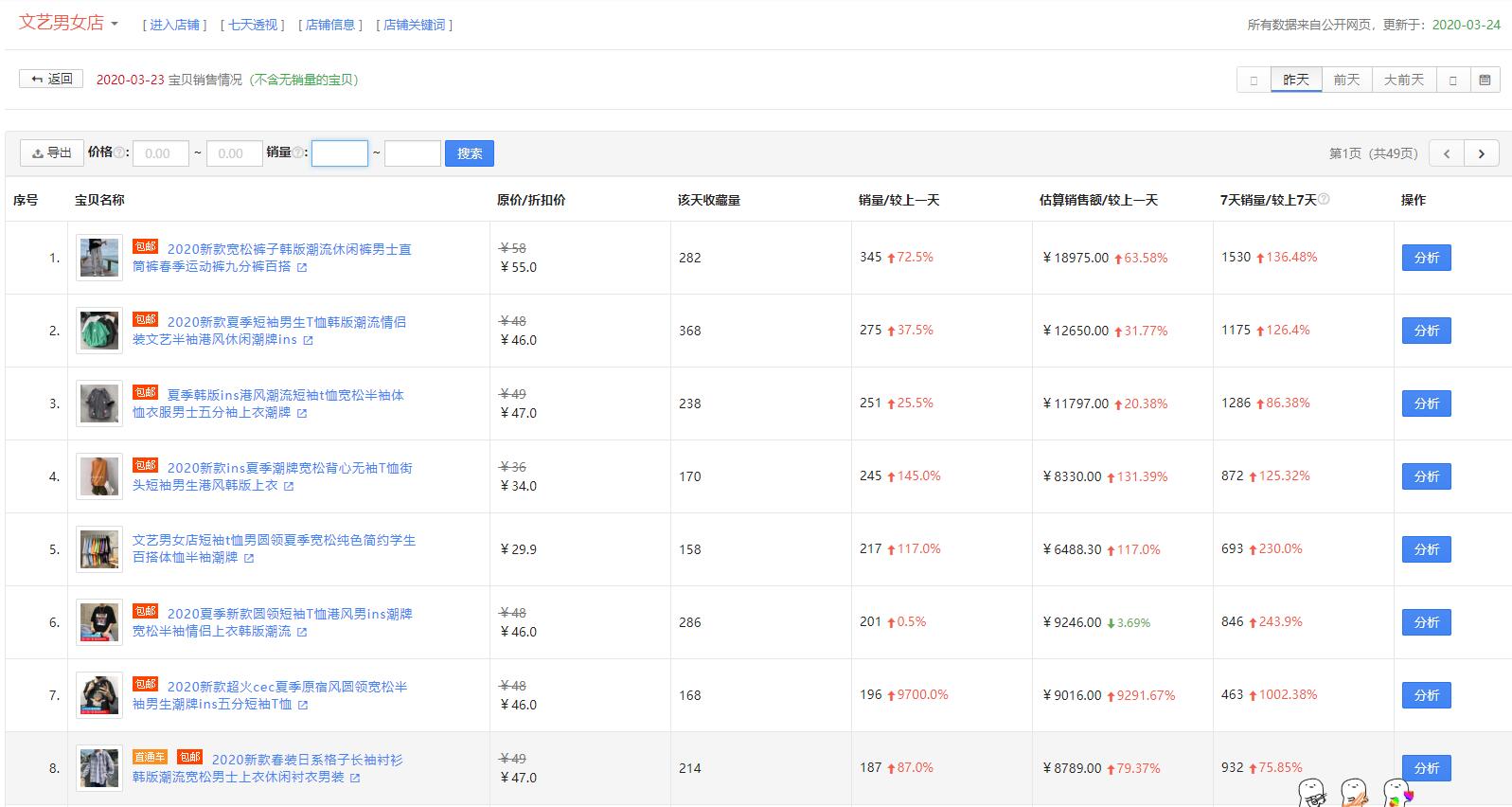Click 分析 for the ¥6488.30 row
The height and width of the screenshot is (807, 1512).
pyautogui.click(x=1426, y=549)
